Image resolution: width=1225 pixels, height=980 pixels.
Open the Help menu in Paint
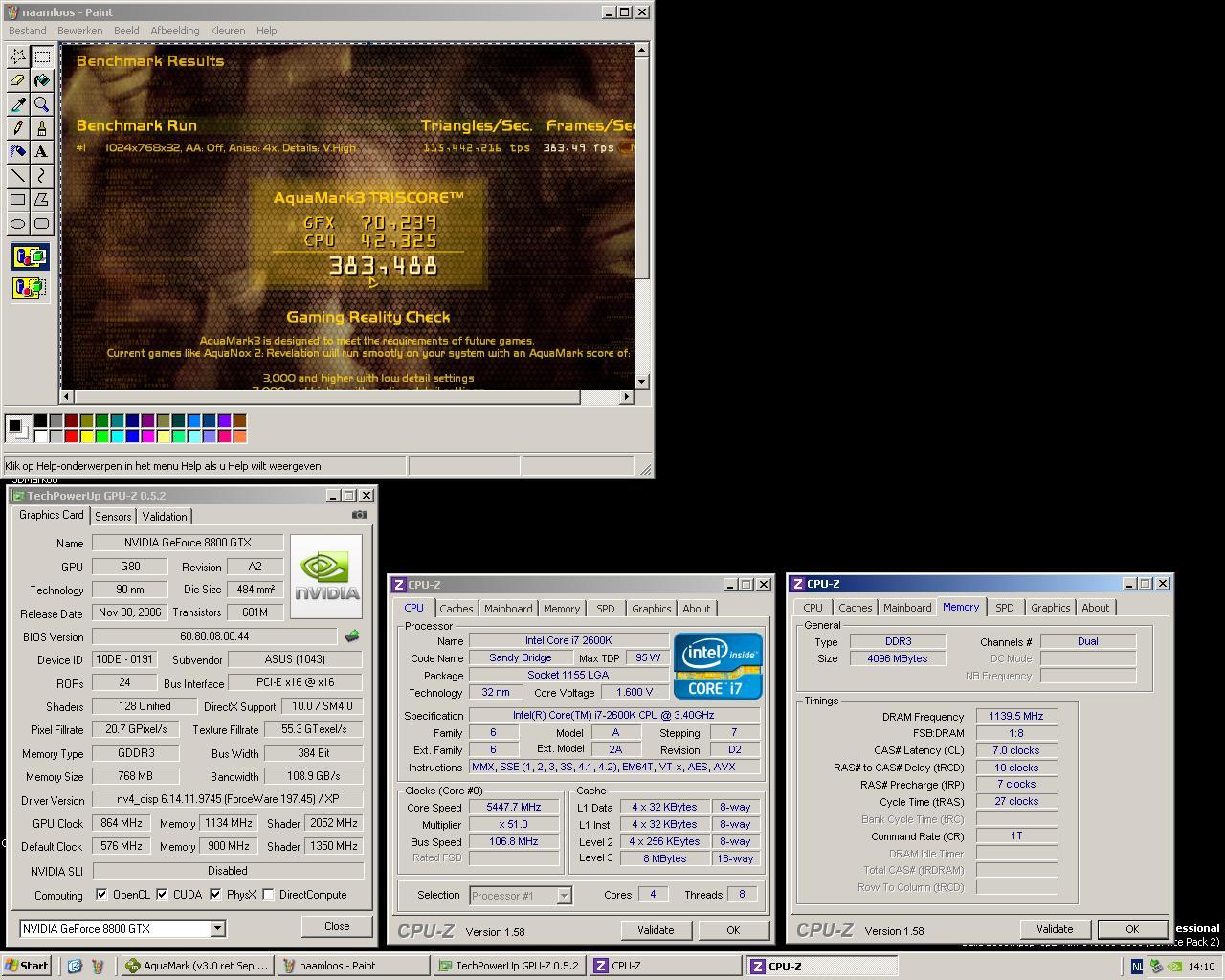tap(266, 31)
